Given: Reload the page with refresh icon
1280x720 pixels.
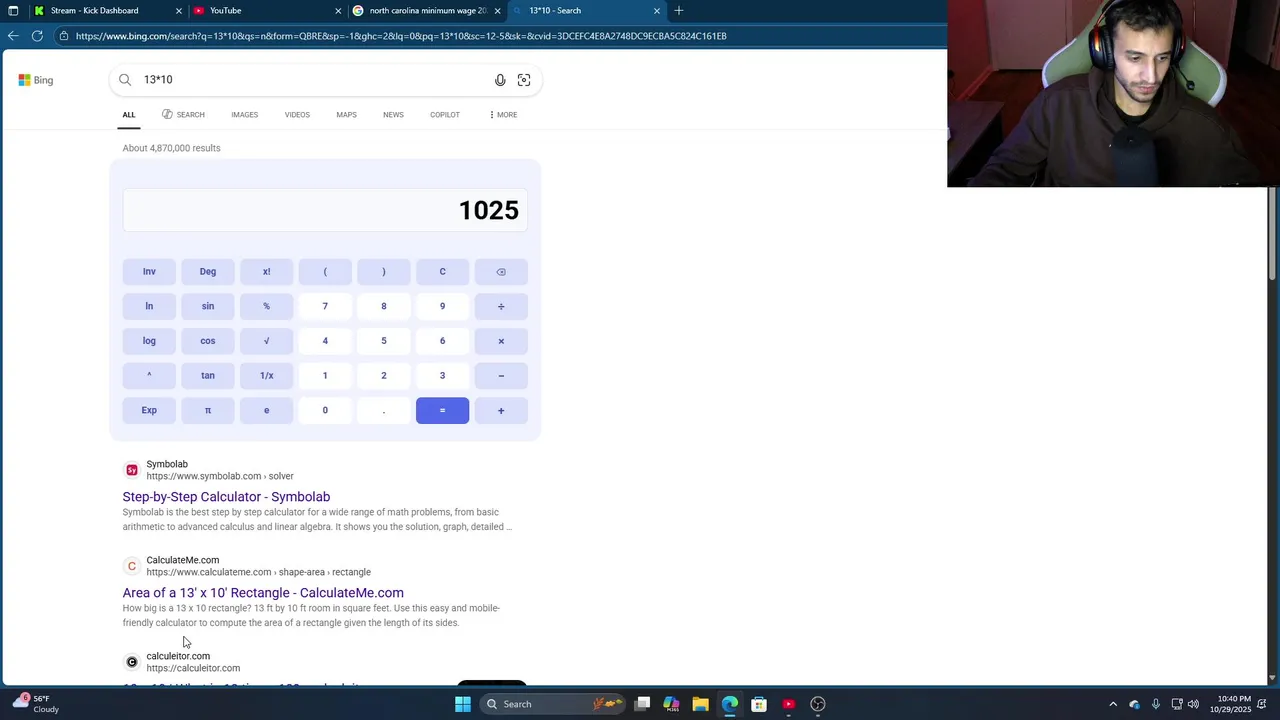Looking at the screenshot, I should 37,36.
